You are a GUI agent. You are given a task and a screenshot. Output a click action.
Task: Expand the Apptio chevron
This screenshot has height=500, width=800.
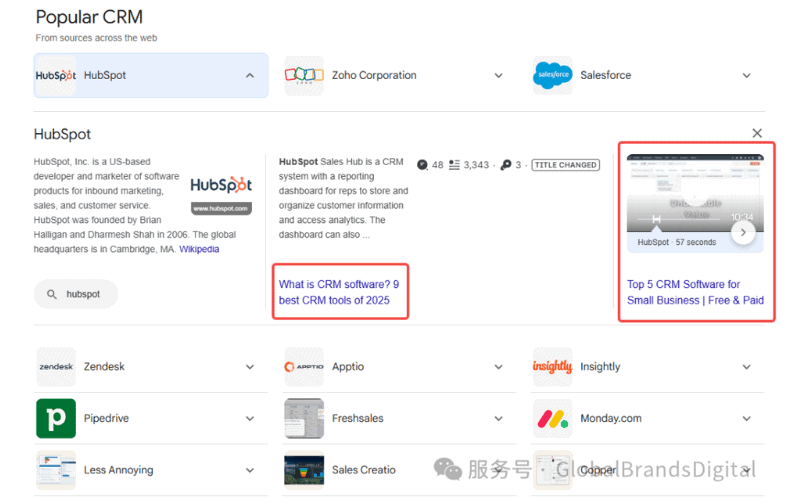(498, 367)
